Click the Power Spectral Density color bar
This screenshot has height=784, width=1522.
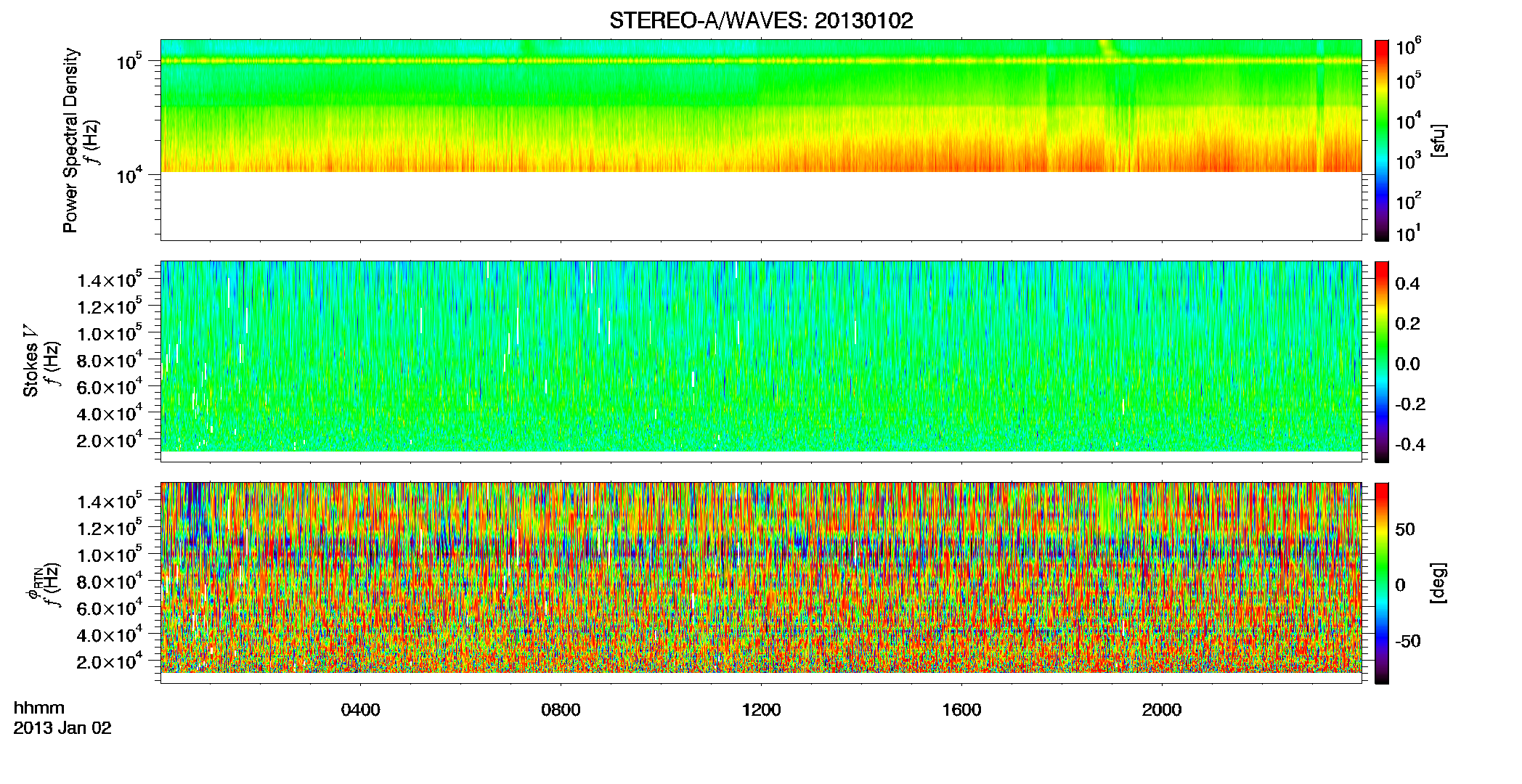click(1382, 140)
